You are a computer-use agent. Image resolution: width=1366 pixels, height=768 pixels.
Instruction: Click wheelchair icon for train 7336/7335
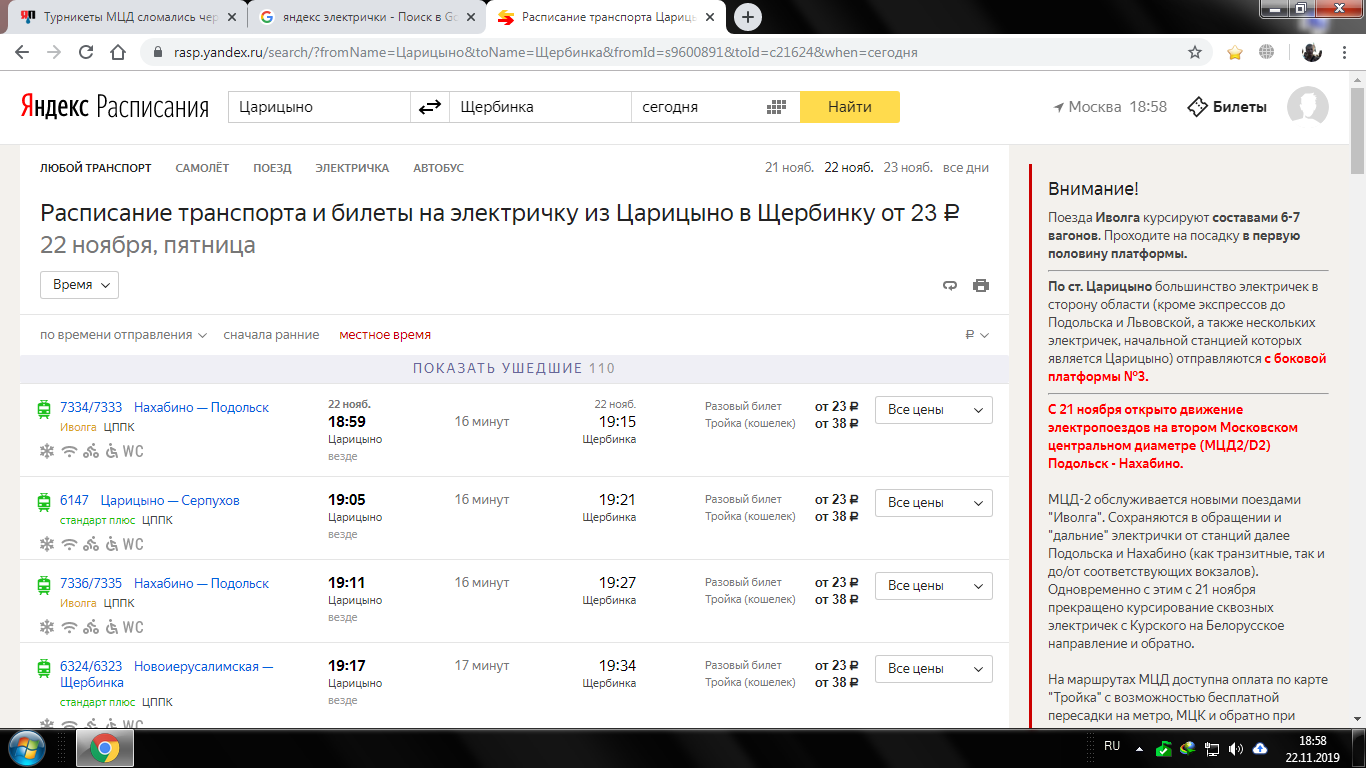point(111,627)
